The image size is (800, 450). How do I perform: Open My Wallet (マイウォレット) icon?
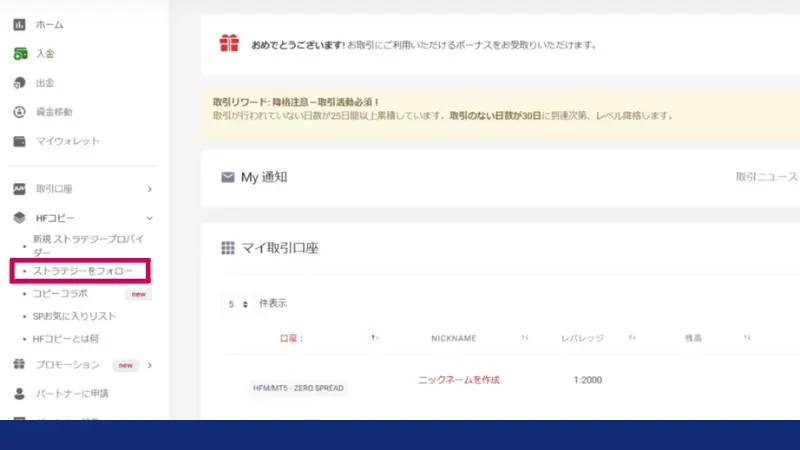click(19, 141)
